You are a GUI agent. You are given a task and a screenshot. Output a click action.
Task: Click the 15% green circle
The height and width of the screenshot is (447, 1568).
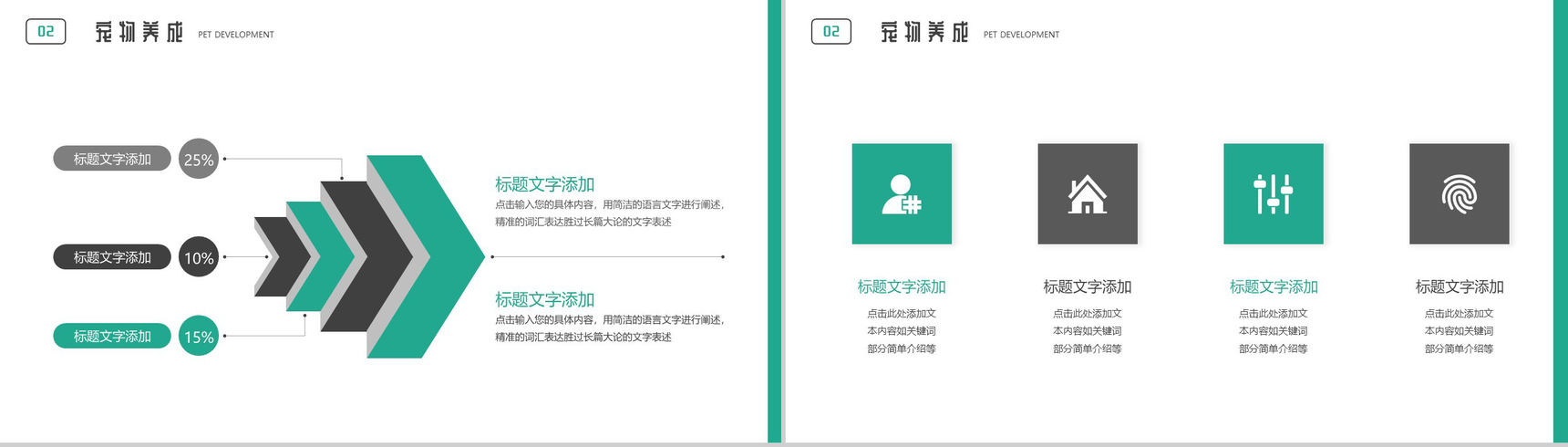tap(199, 336)
